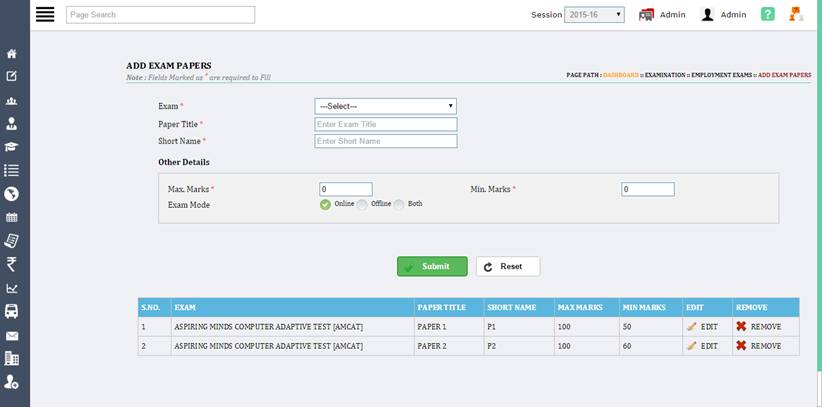Edit the Paper 1 row

pyautogui.click(x=702, y=326)
